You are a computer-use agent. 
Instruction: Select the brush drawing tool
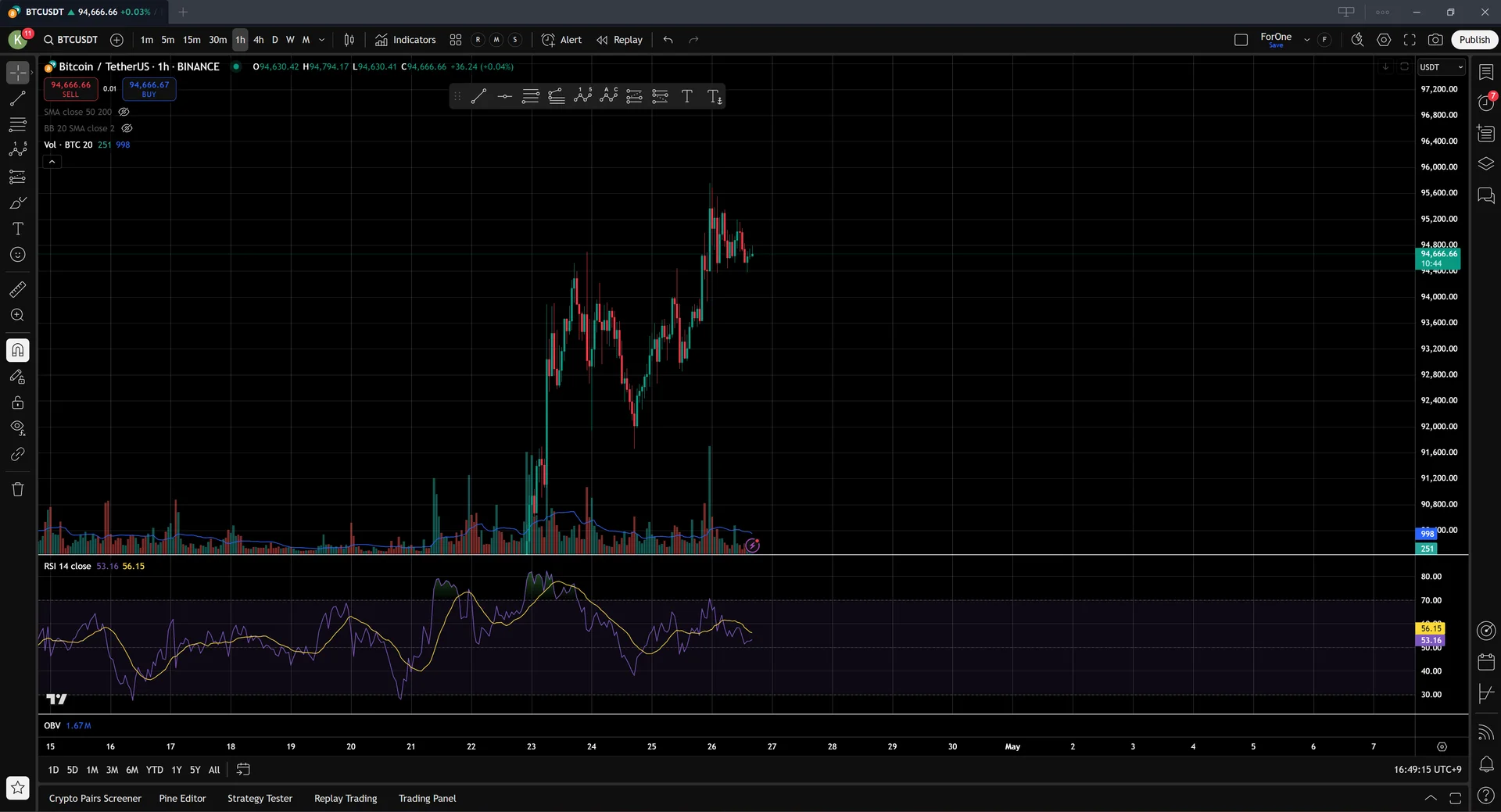click(x=17, y=202)
